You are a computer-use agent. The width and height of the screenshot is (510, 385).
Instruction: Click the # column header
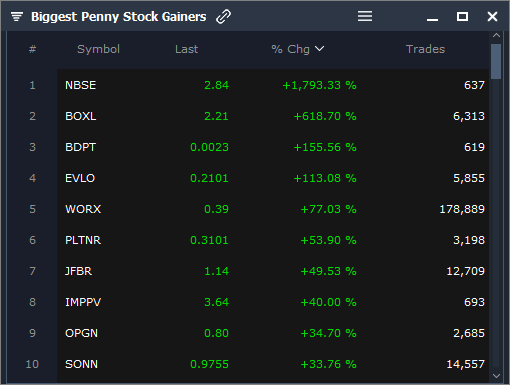pyautogui.click(x=32, y=49)
